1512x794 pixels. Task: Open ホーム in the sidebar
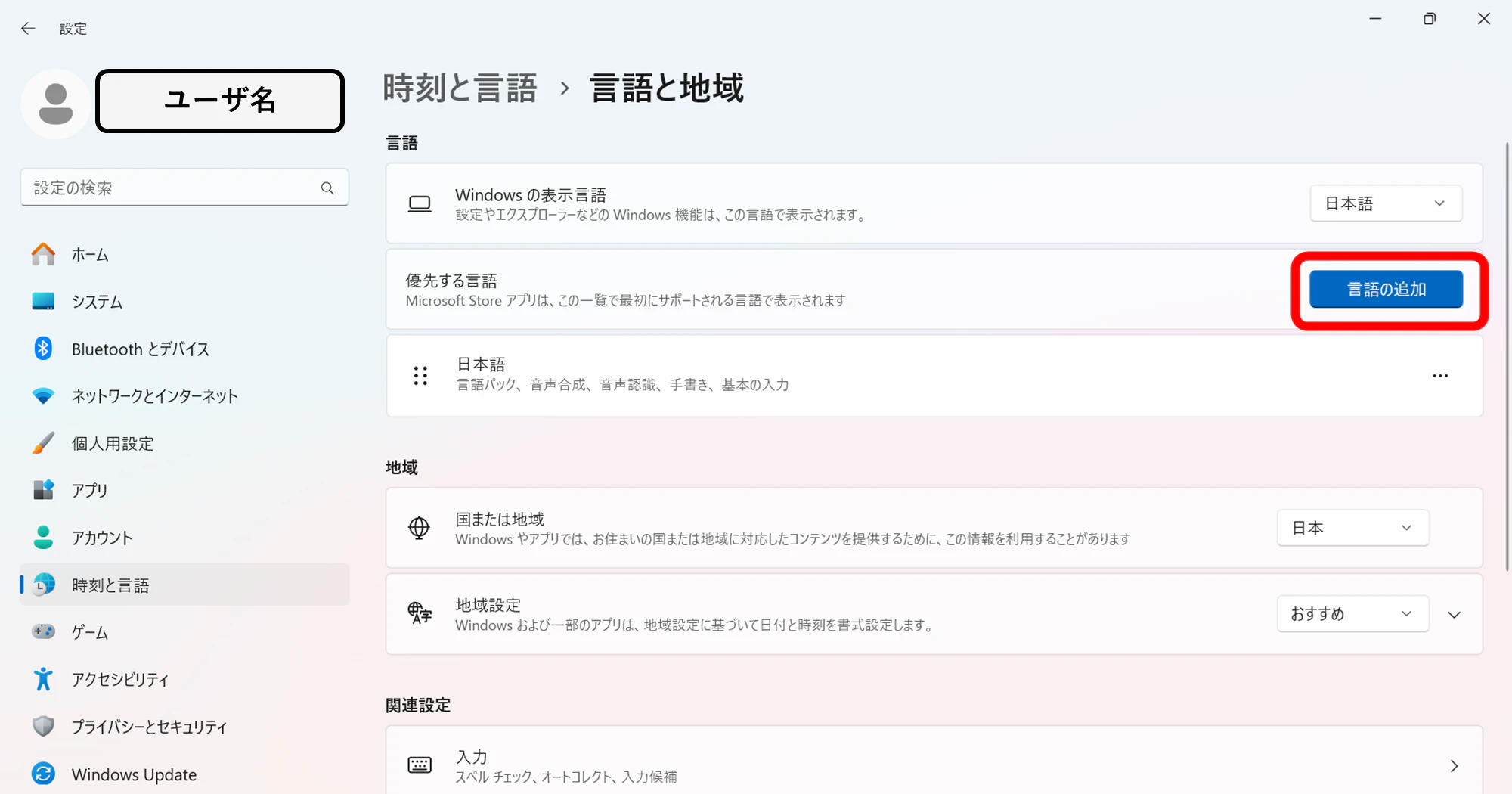click(x=184, y=255)
